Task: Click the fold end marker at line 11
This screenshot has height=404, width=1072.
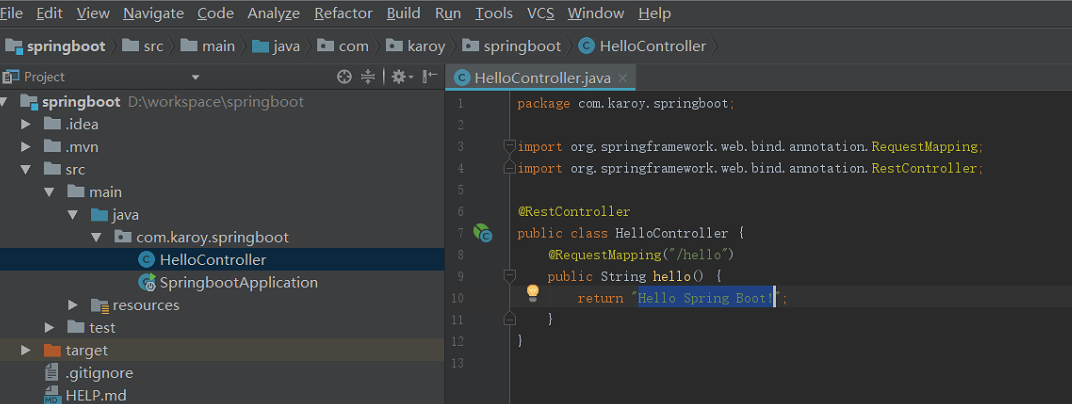Action: (x=509, y=318)
